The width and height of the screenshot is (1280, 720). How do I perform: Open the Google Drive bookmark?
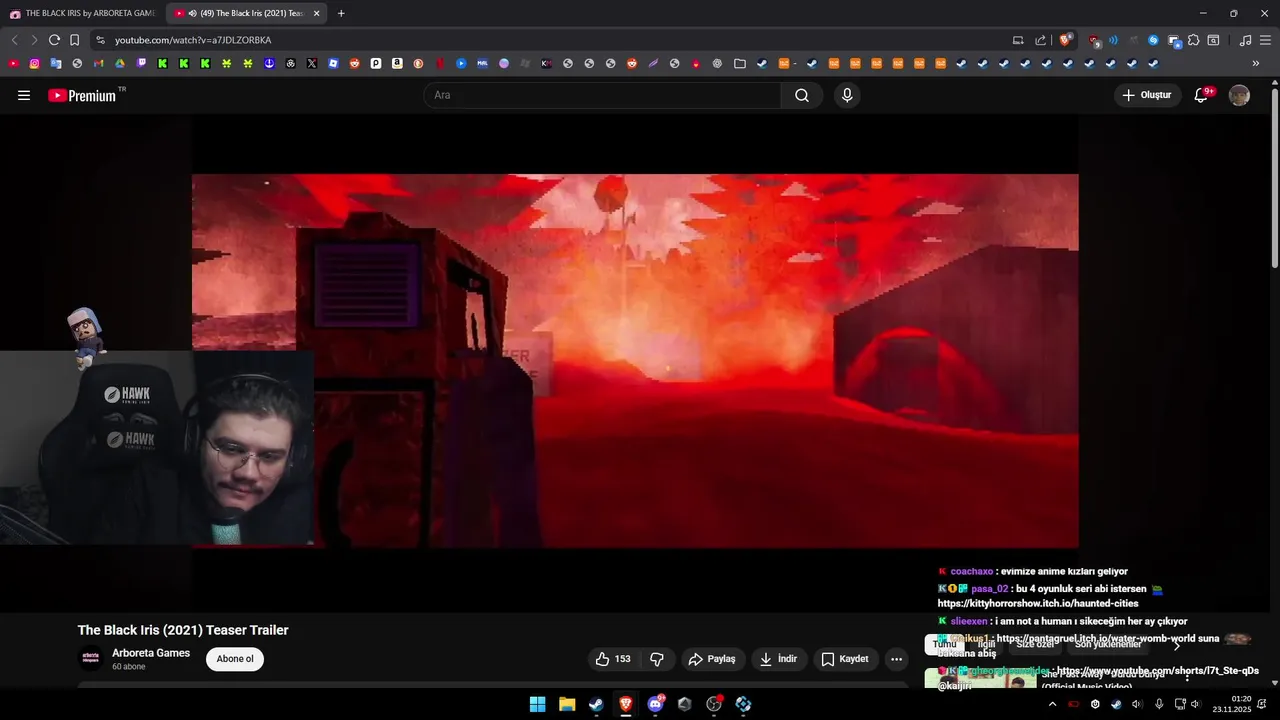coord(120,63)
